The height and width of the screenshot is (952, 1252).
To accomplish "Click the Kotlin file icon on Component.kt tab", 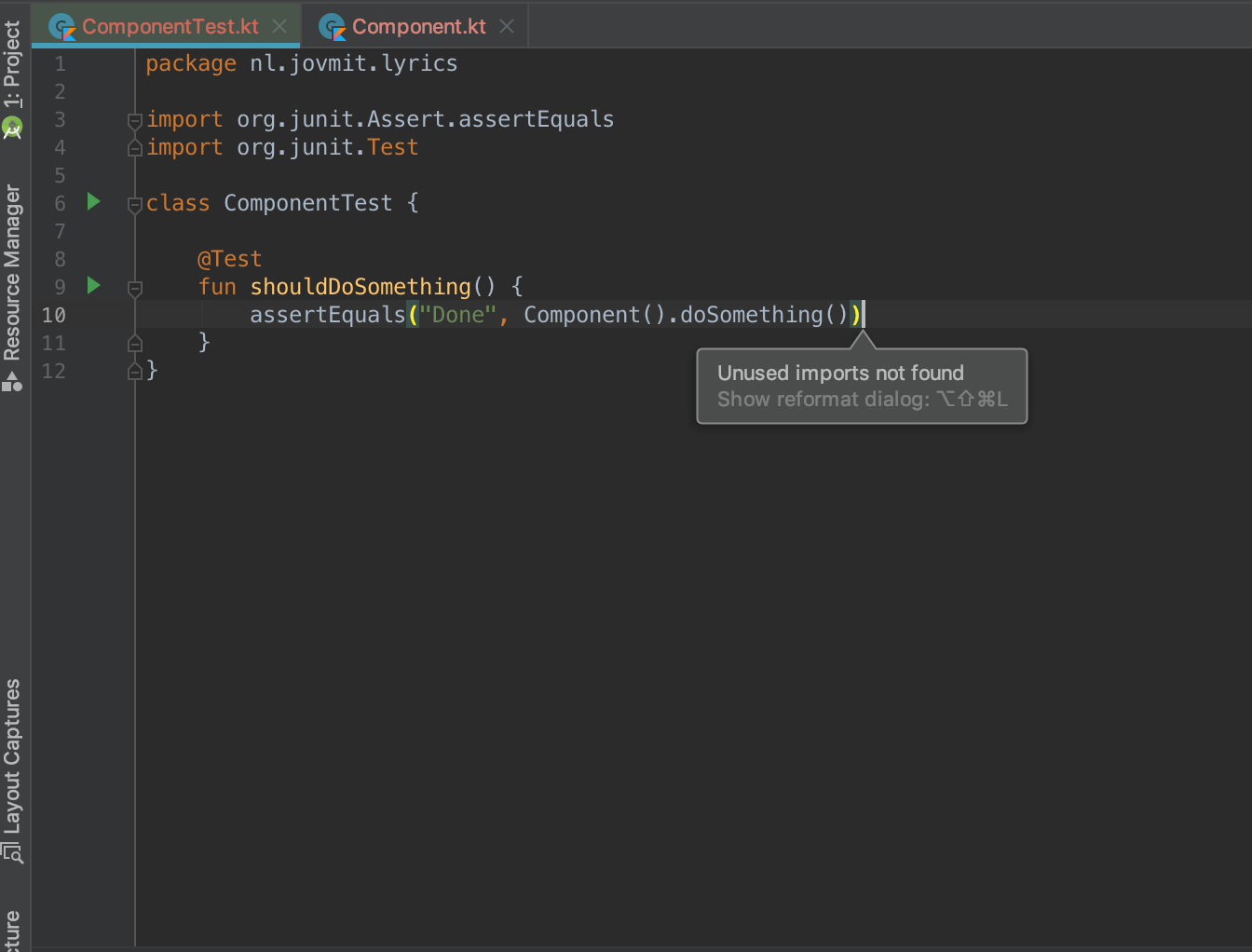I will [x=332, y=26].
